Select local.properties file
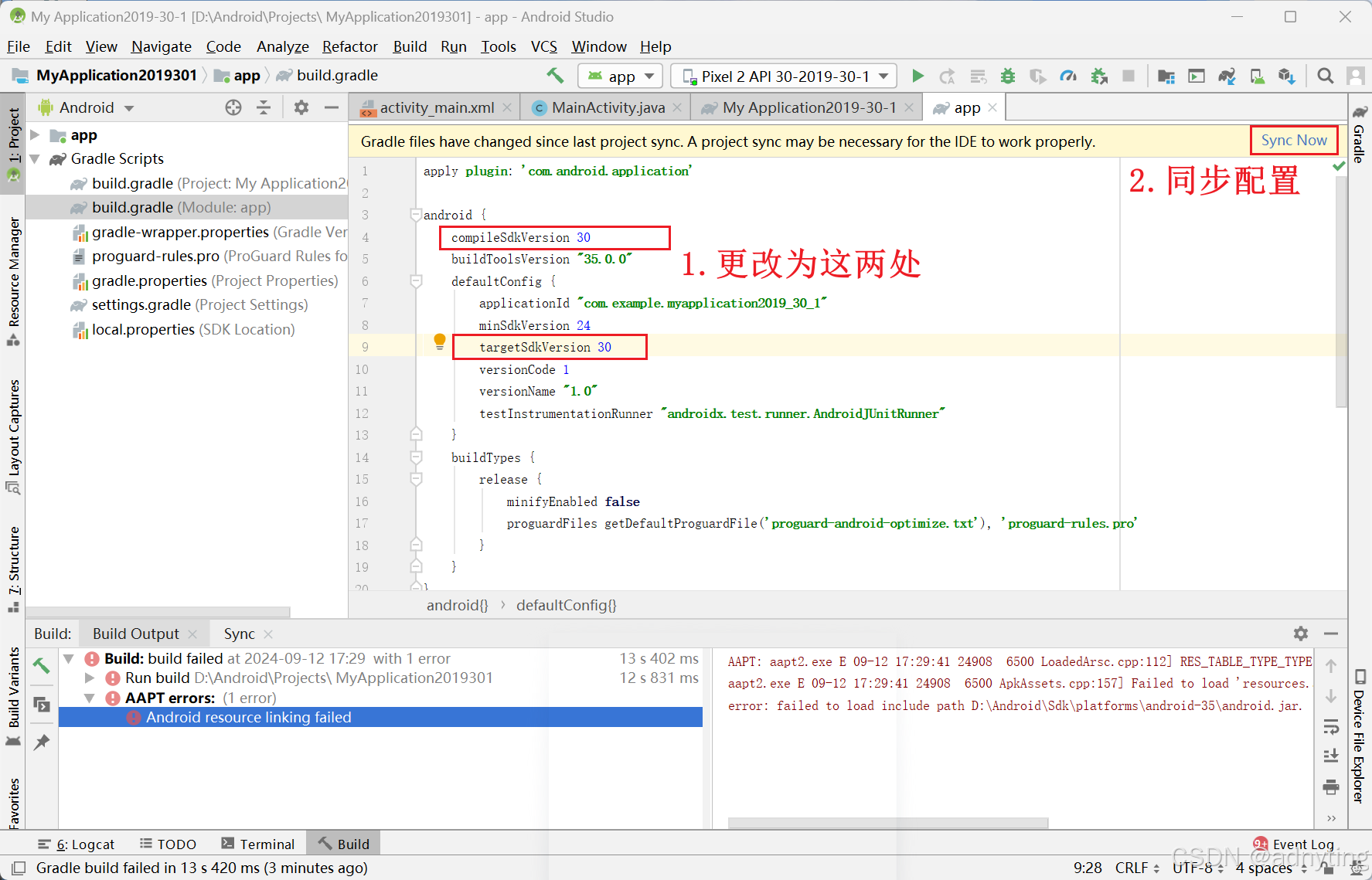The height and width of the screenshot is (880, 1372). [x=184, y=329]
